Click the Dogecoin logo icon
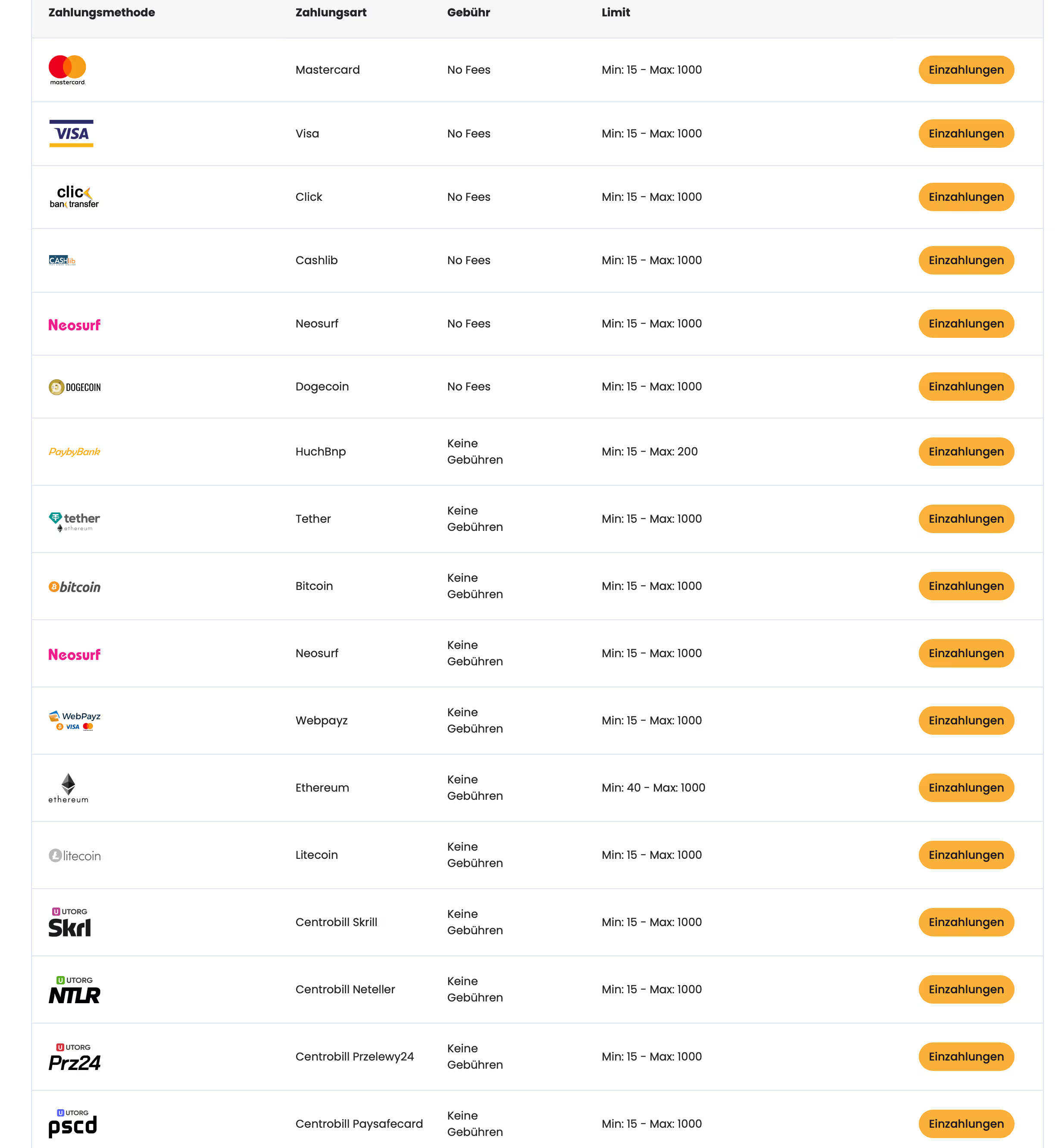 point(74,387)
